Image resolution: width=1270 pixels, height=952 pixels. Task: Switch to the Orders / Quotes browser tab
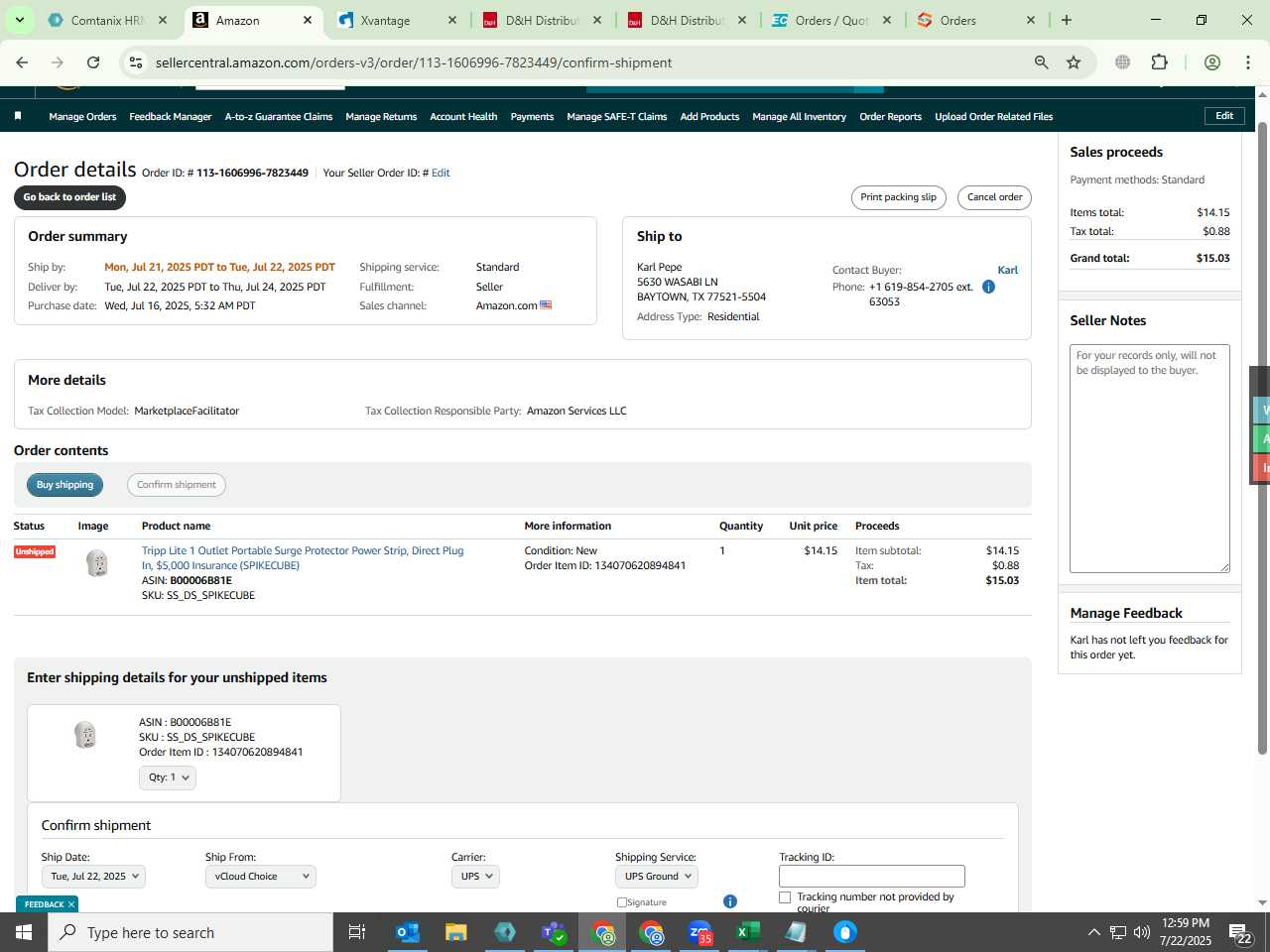coord(831,20)
